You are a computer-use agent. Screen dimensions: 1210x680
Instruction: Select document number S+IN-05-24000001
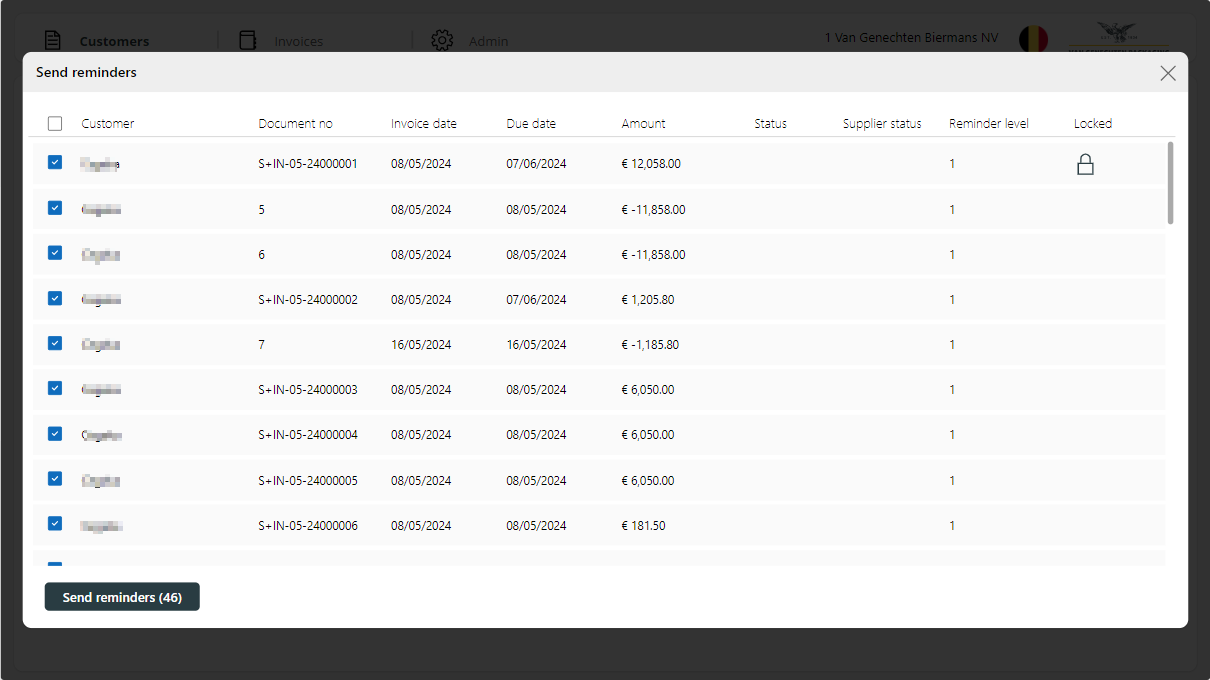(x=308, y=164)
